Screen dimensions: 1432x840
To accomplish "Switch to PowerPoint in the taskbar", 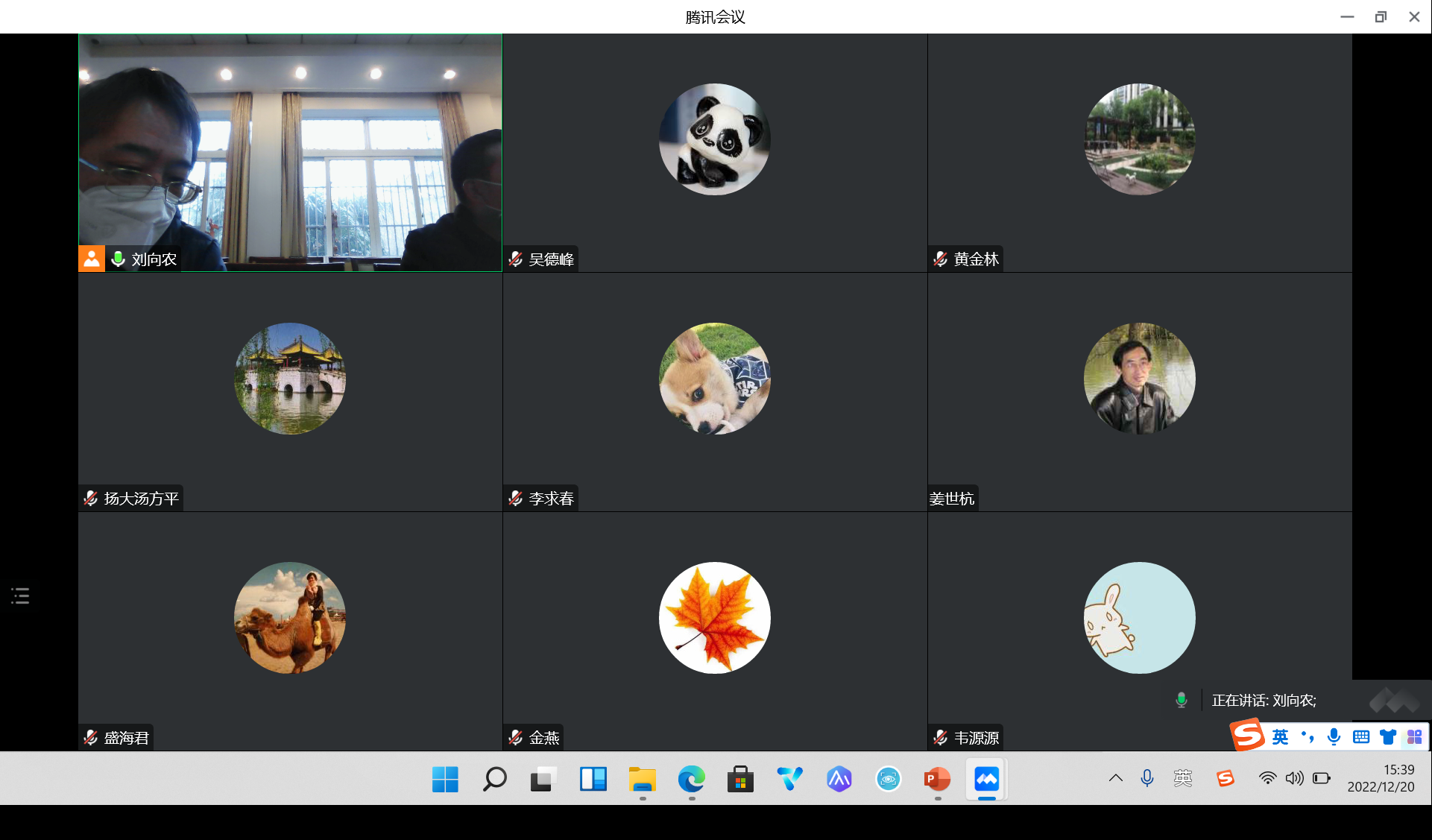I will pyautogui.click(x=937, y=779).
